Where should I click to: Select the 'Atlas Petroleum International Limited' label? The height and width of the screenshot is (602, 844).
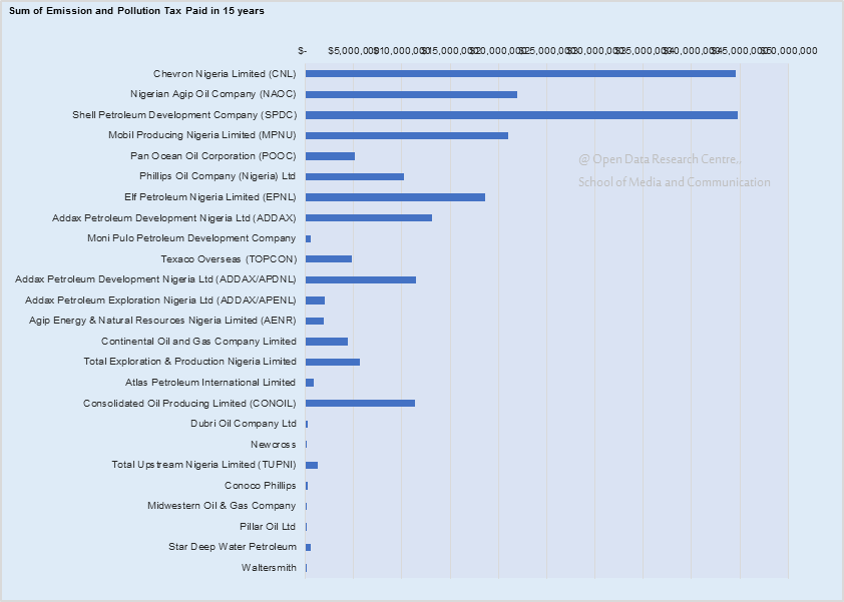click(x=210, y=382)
